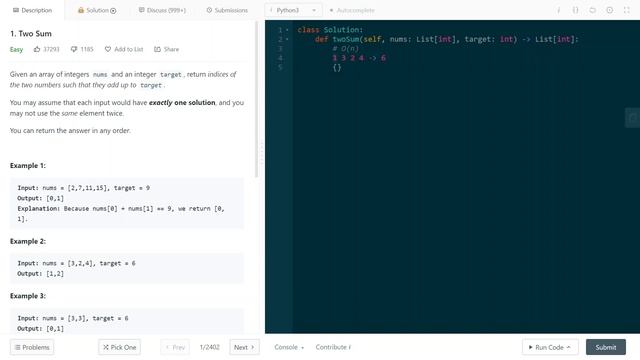Click the description panel scrollbar
The height and width of the screenshot is (360, 640).
[257, 99]
